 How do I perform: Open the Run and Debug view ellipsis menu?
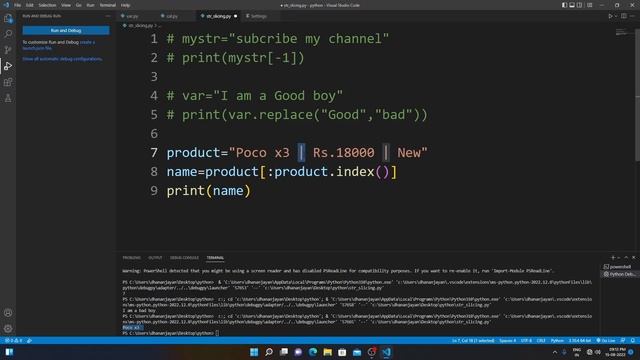point(108,16)
